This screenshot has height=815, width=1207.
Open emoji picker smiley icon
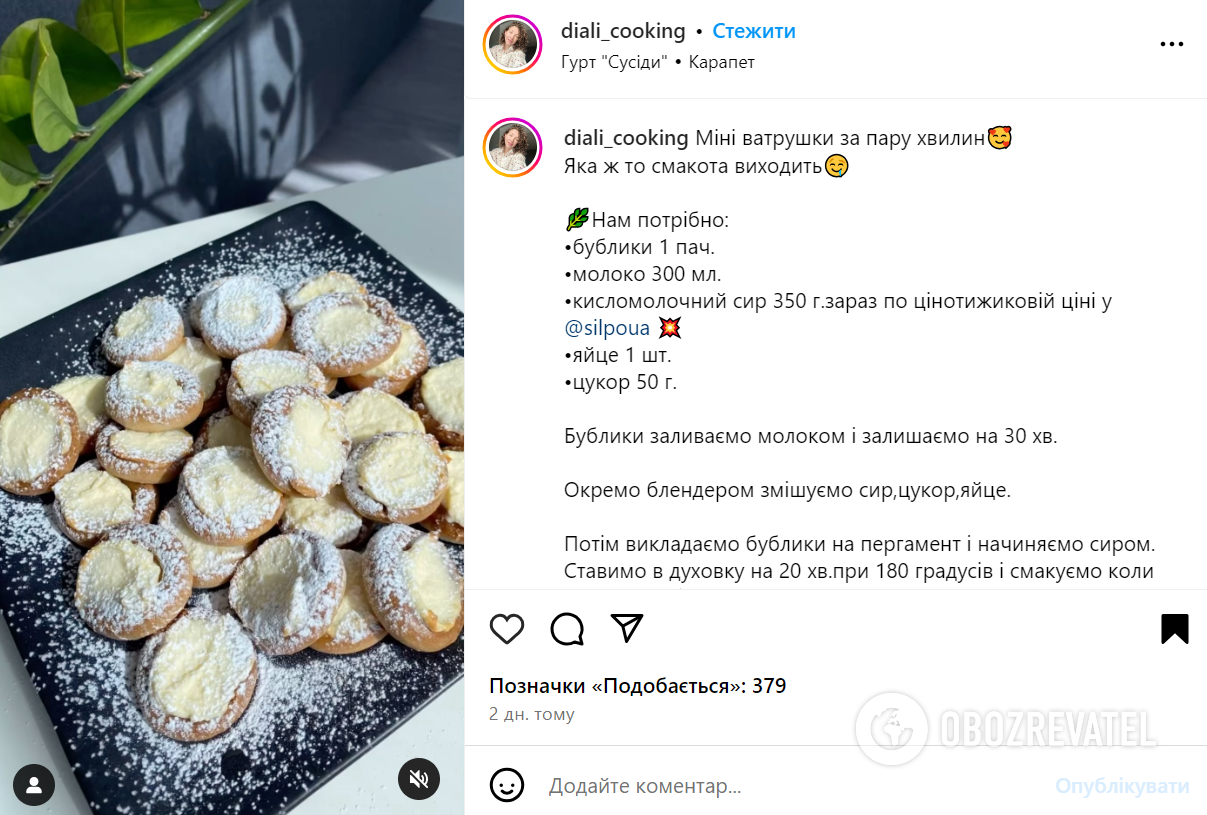[508, 785]
